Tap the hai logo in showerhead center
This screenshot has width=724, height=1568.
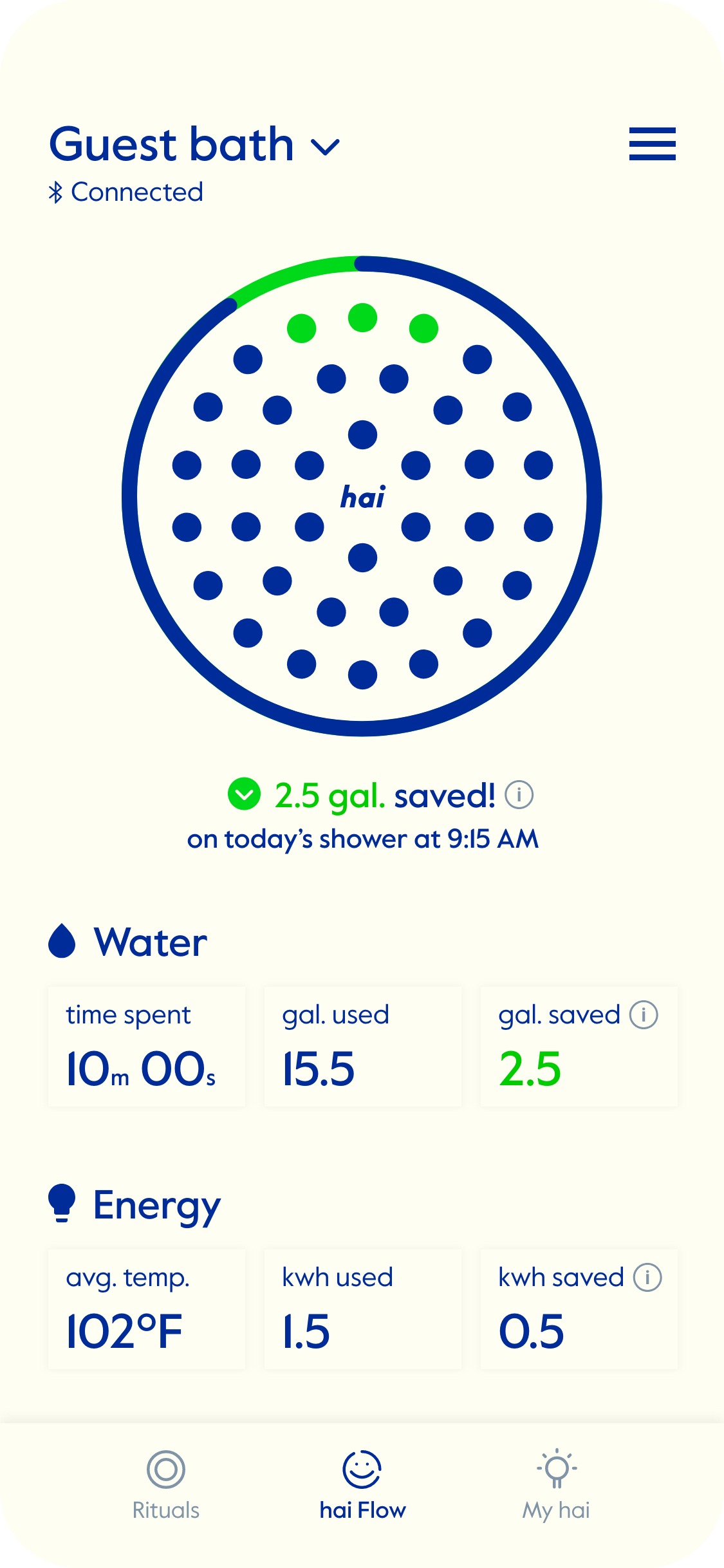point(362,498)
